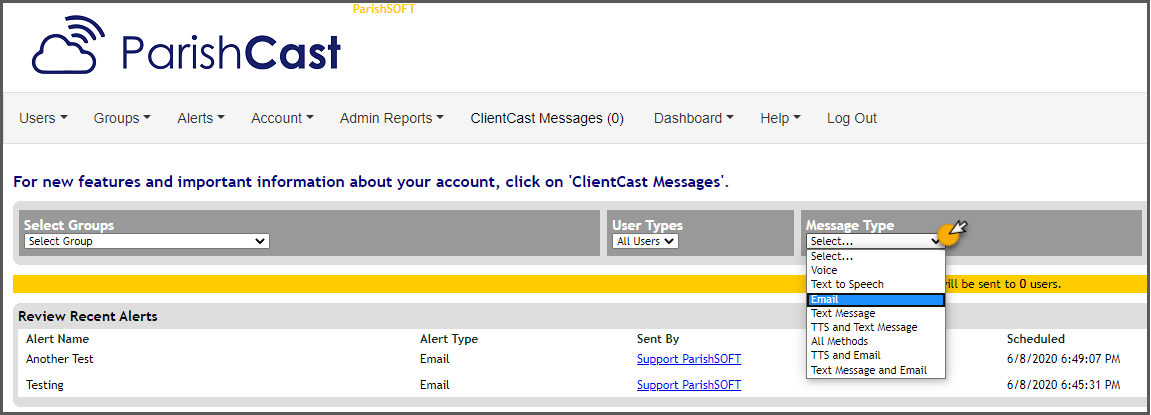Choose Email message type
The image size is (1151, 415).
[x=875, y=300]
